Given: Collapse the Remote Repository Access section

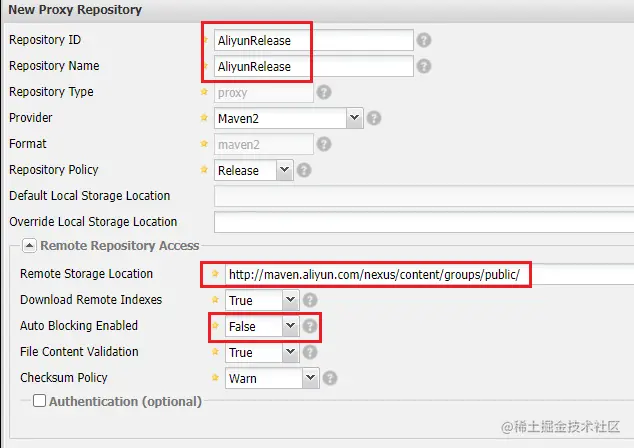Looking at the screenshot, I should pyautogui.click(x=29, y=245).
